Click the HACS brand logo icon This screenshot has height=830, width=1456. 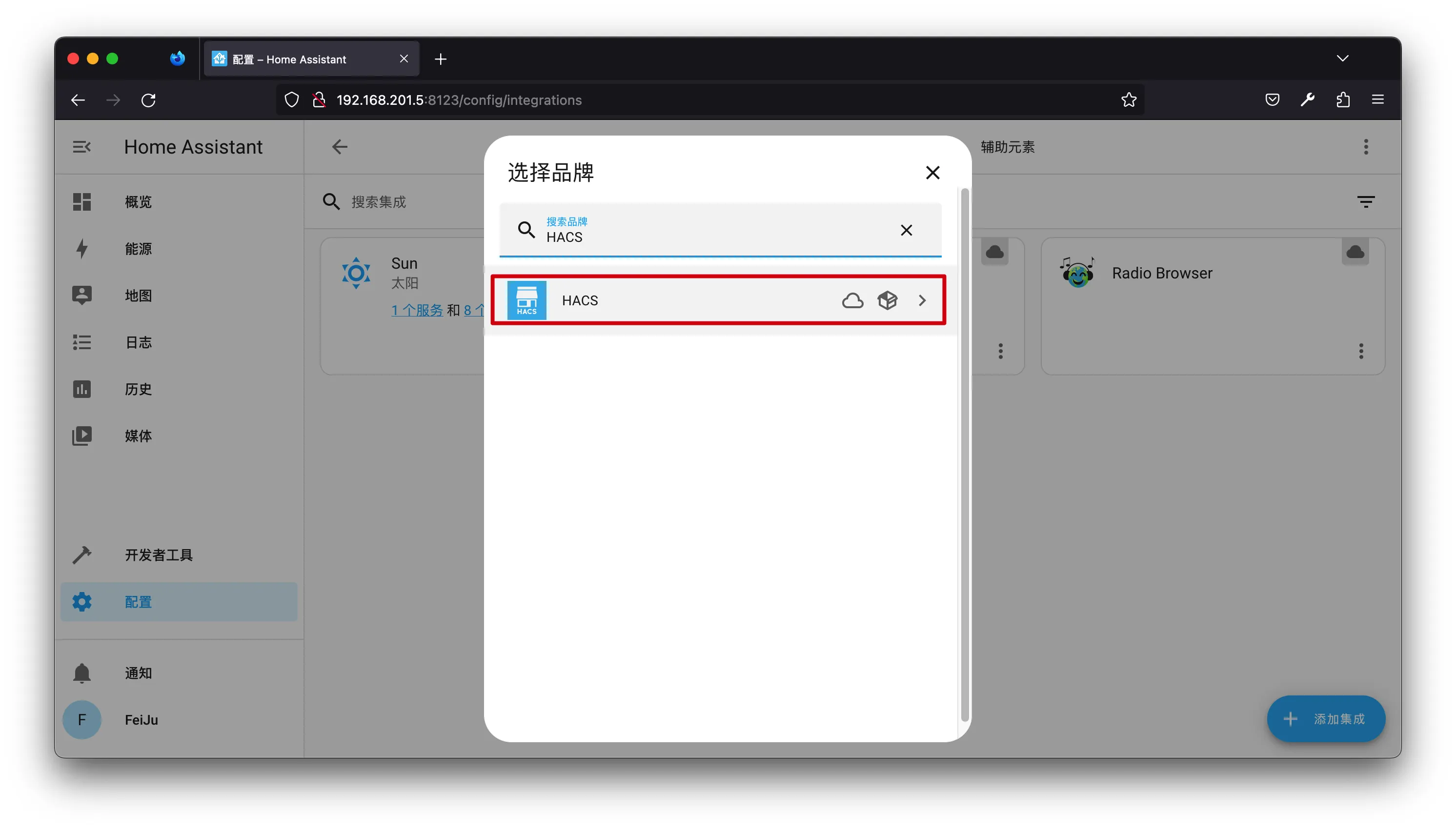[x=526, y=300]
